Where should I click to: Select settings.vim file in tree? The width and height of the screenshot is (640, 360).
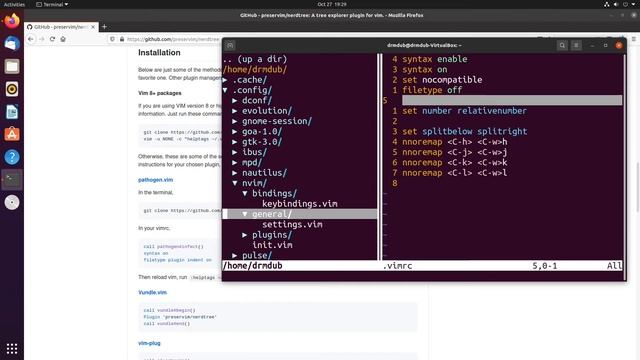coord(292,224)
